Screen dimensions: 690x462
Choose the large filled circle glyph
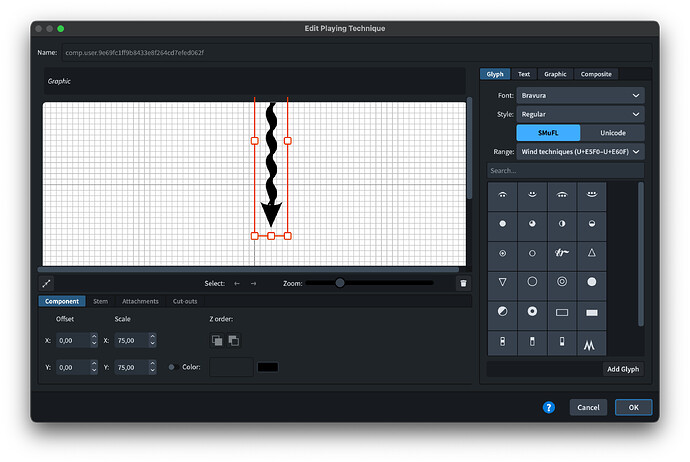click(592, 282)
